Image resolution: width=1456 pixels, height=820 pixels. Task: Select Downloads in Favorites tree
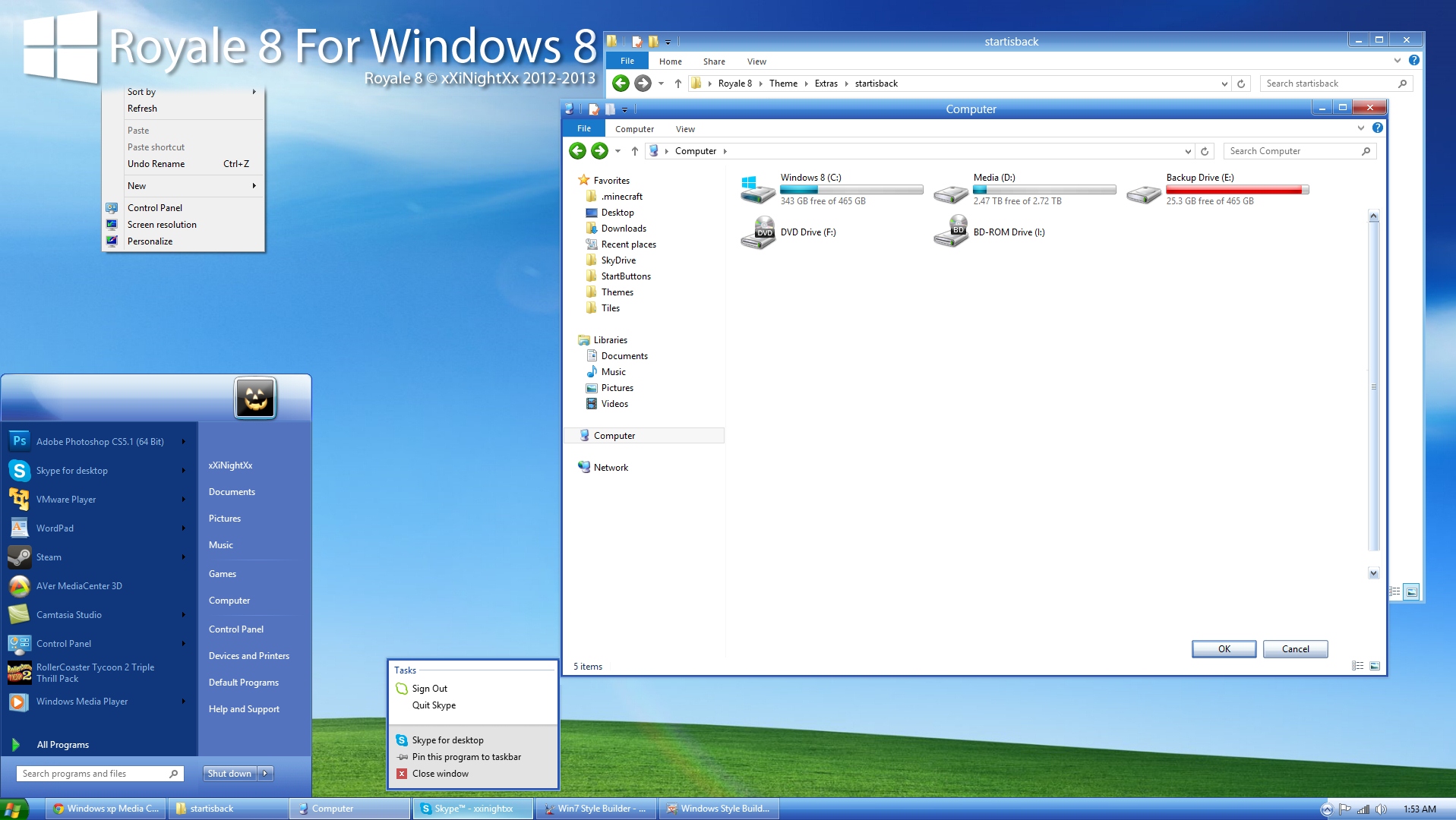tap(624, 229)
